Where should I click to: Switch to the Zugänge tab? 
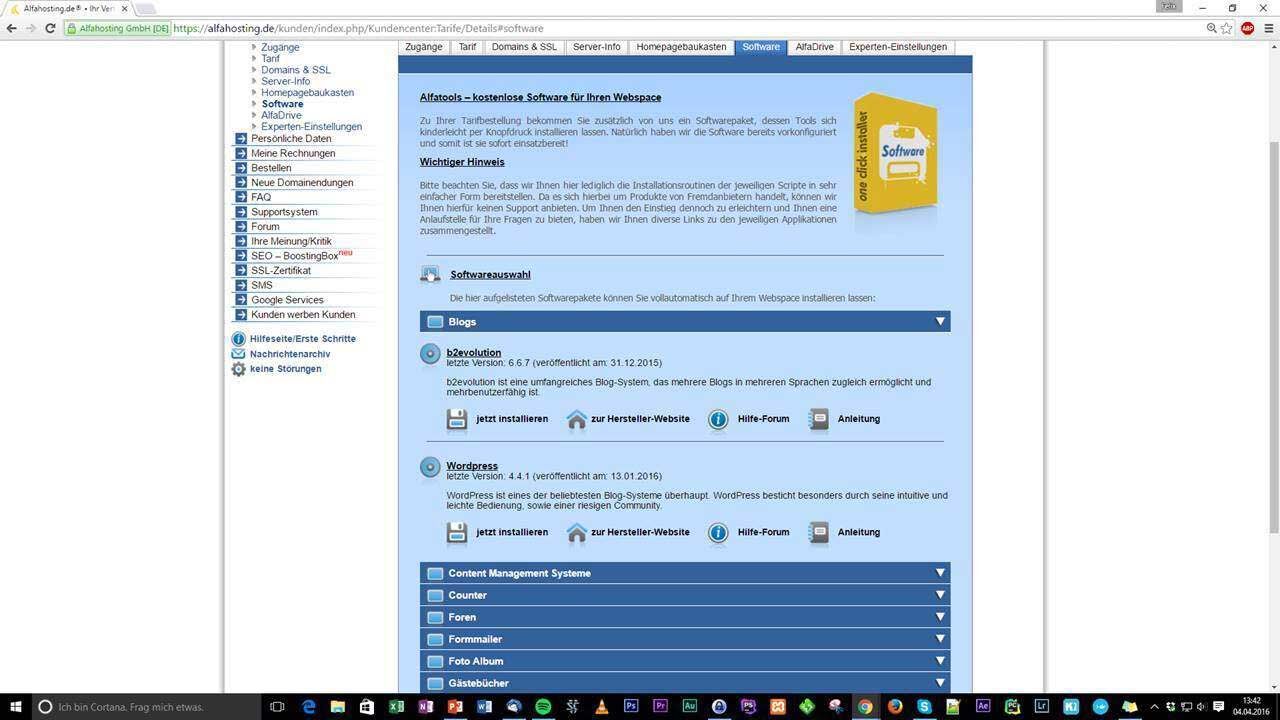coord(424,47)
